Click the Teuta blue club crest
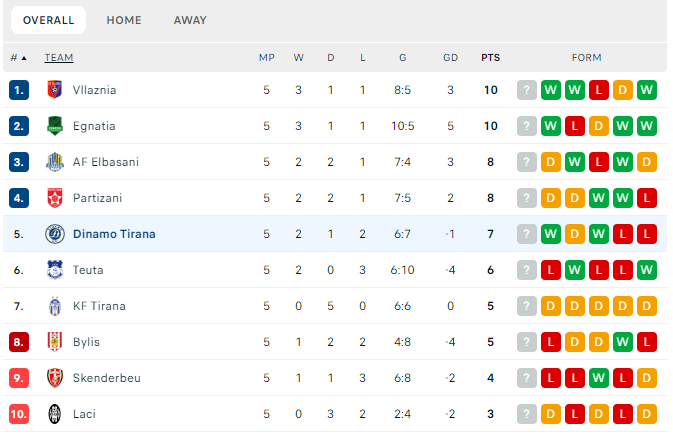 55,270
